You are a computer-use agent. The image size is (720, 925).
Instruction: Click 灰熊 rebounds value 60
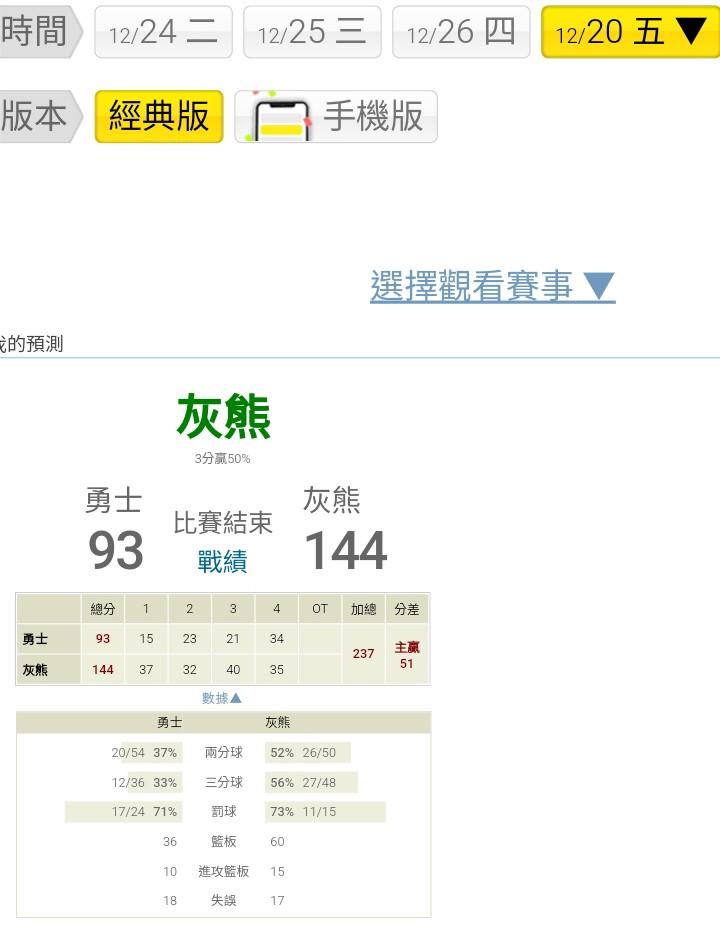277,842
